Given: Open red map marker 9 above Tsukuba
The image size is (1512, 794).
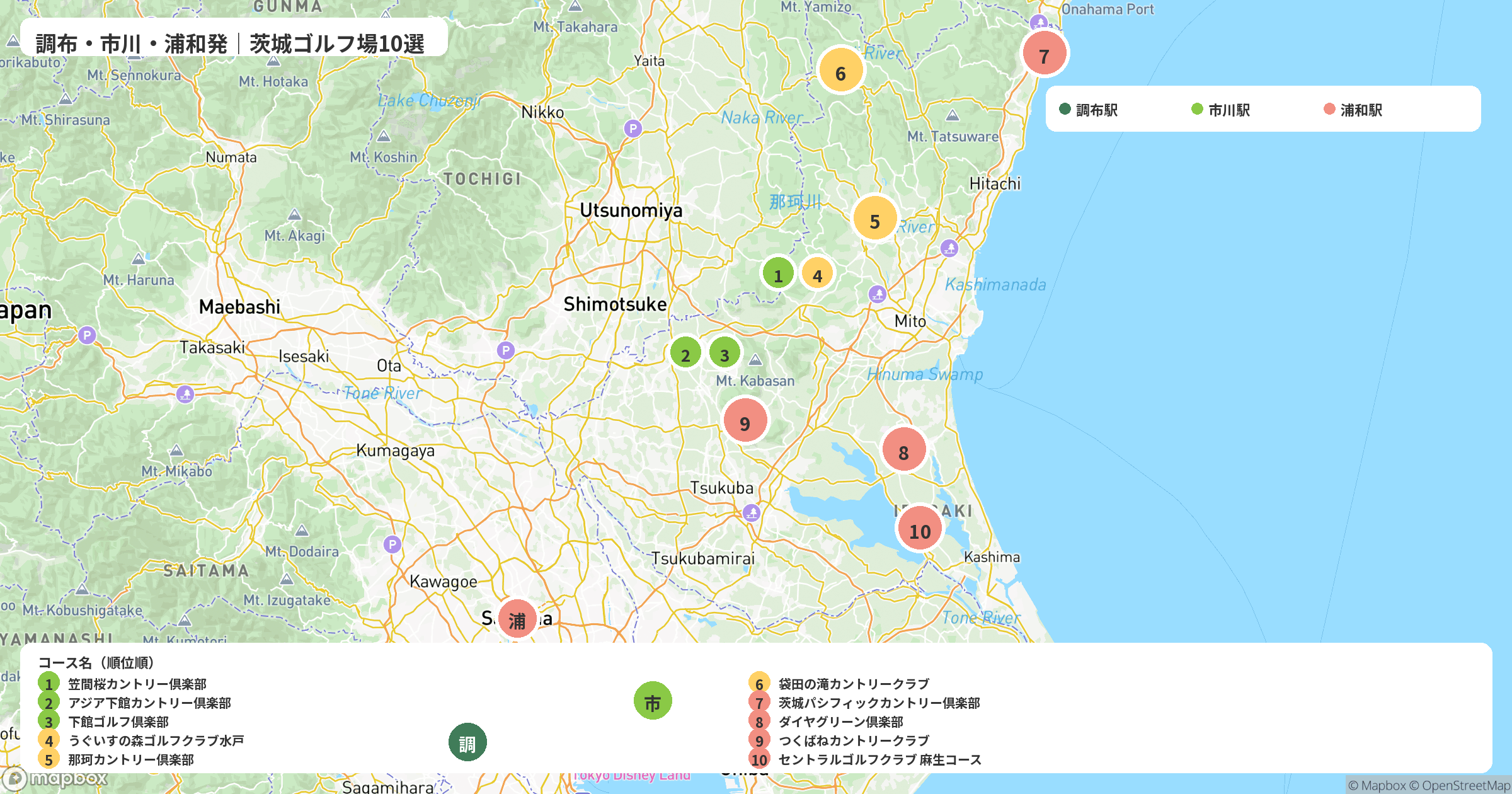Looking at the screenshot, I should tap(745, 420).
